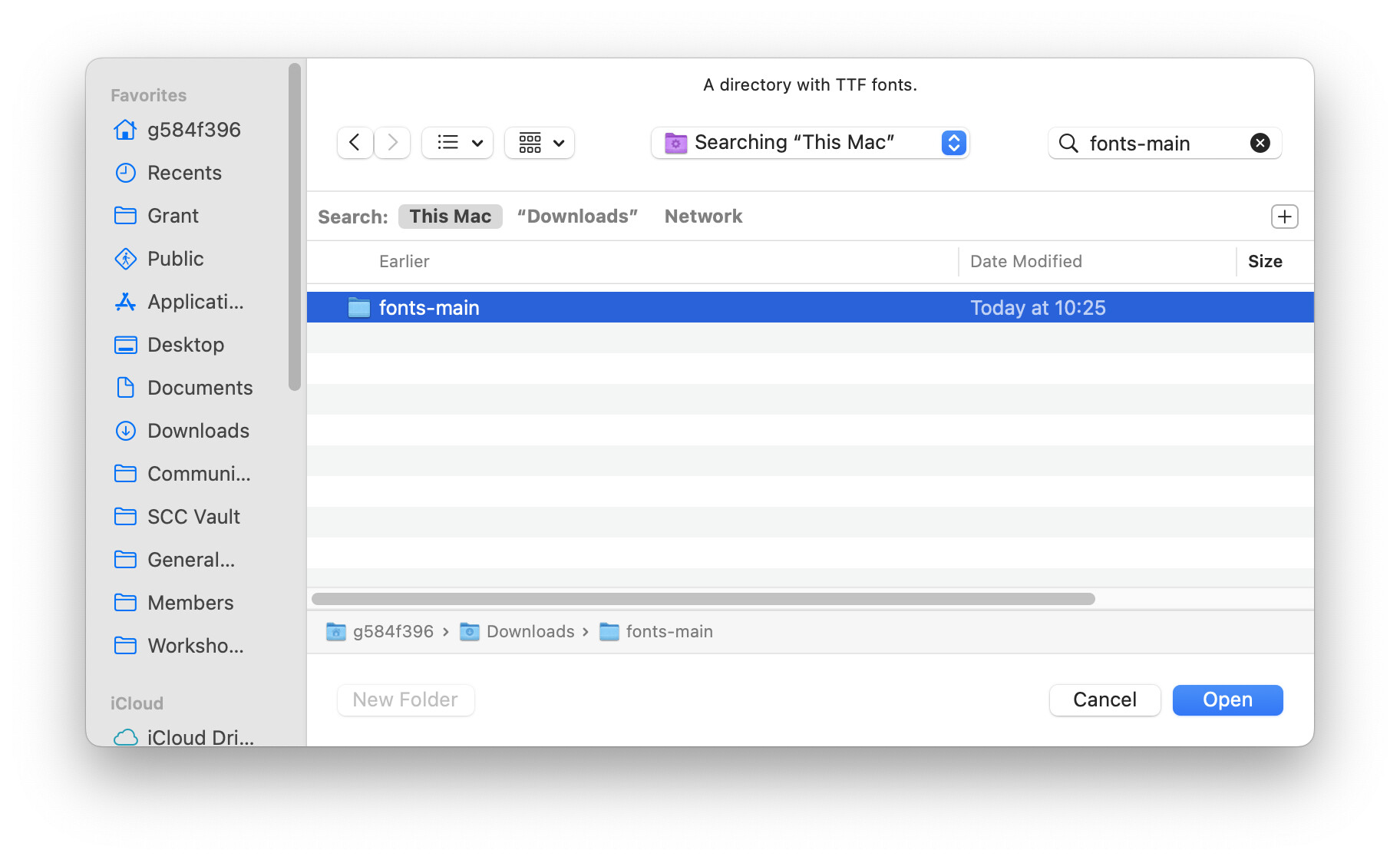Cancel the directory chooser dialog
The width and height of the screenshot is (1400, 860).
[x=1104, y=700]
